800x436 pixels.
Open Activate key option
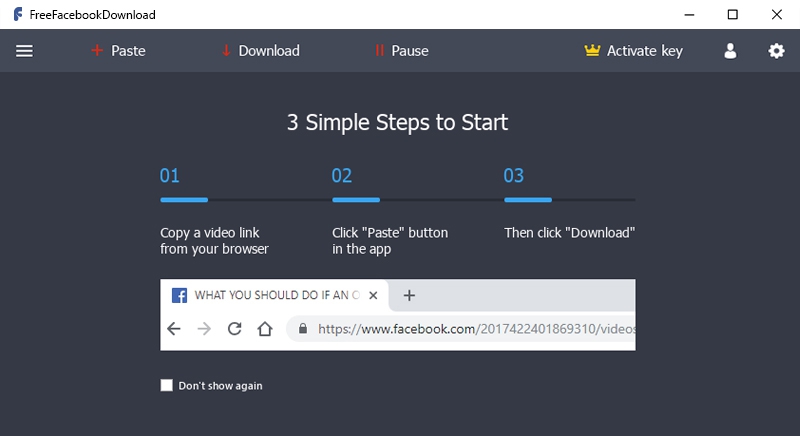point(633,51)
